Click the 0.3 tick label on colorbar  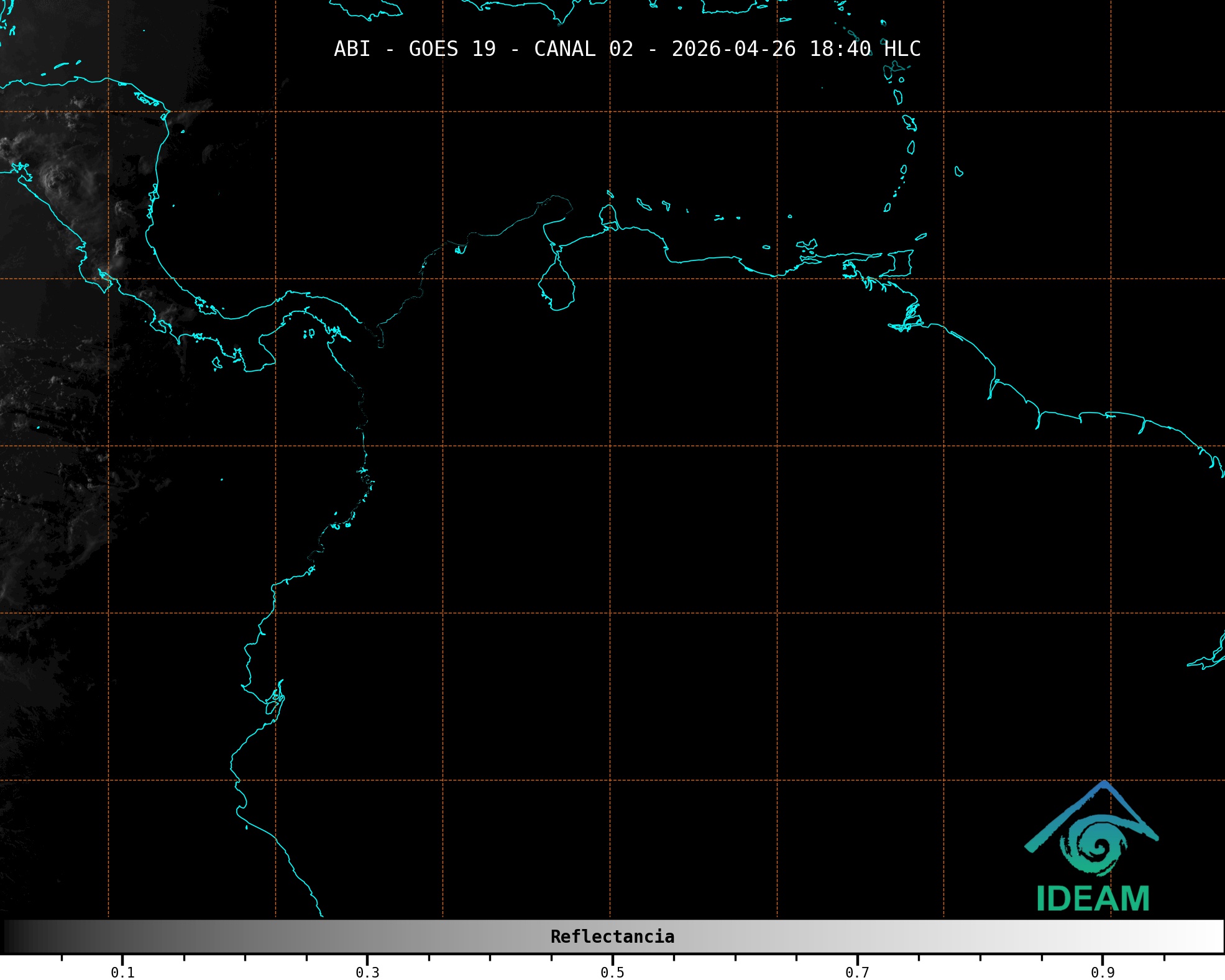click(367, 973)
